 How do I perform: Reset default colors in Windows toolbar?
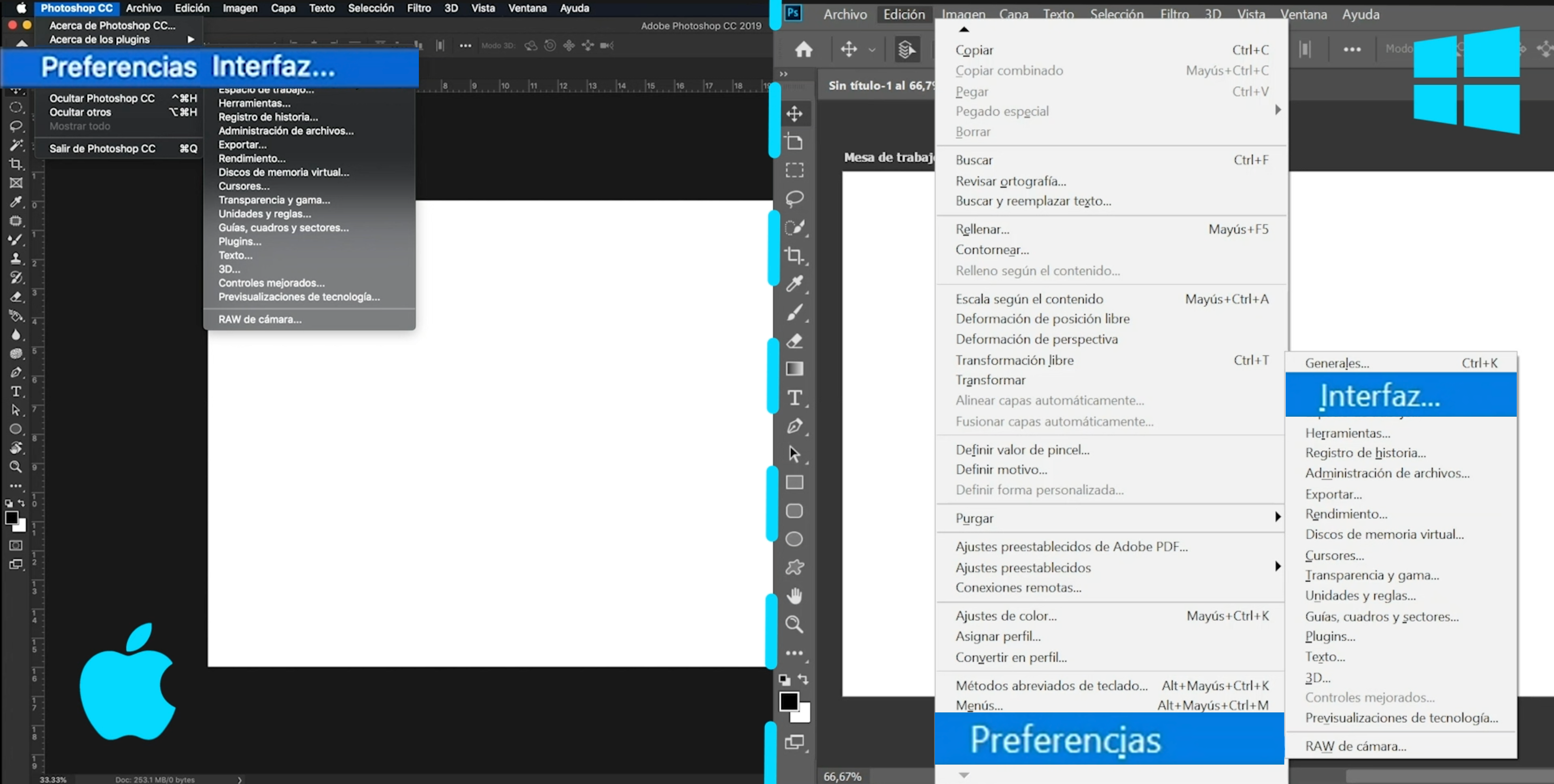[x=784, y=680]
